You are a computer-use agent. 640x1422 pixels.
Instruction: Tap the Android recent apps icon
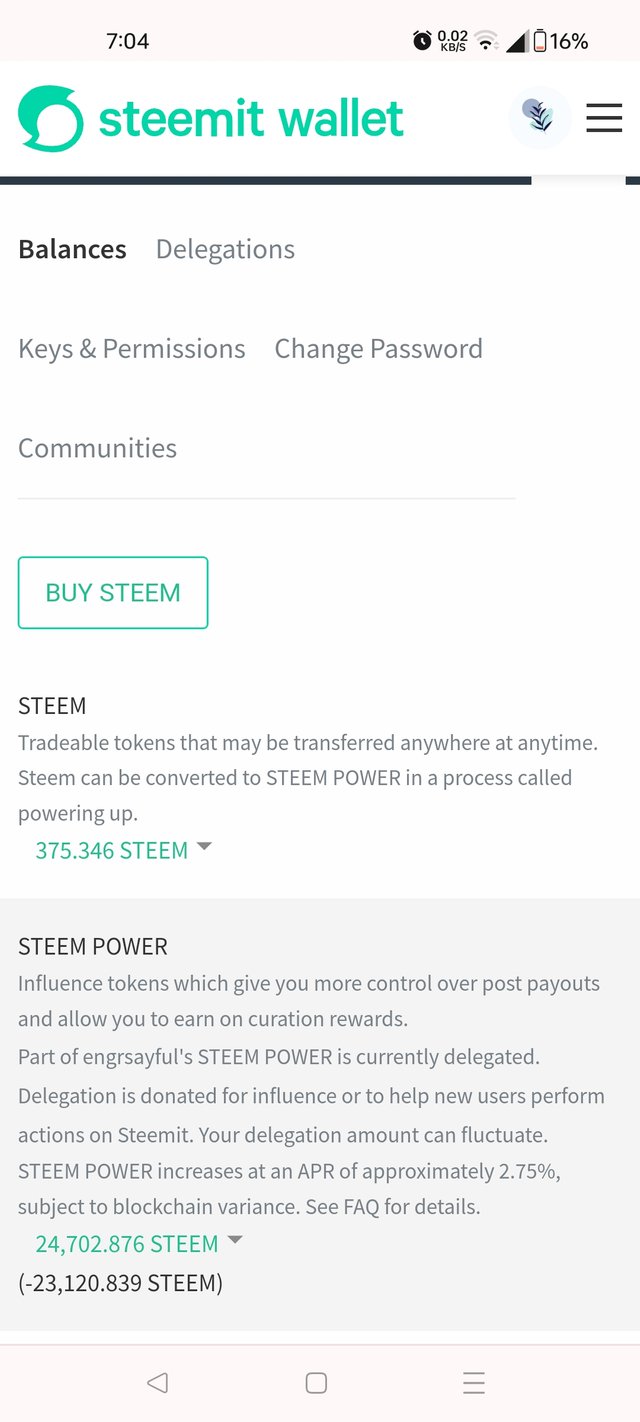474,1383
